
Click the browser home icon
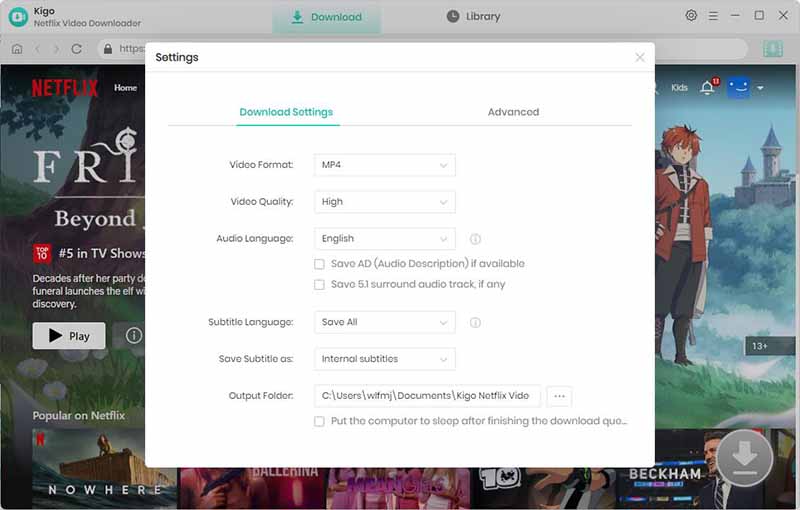[x=17, y=48]
